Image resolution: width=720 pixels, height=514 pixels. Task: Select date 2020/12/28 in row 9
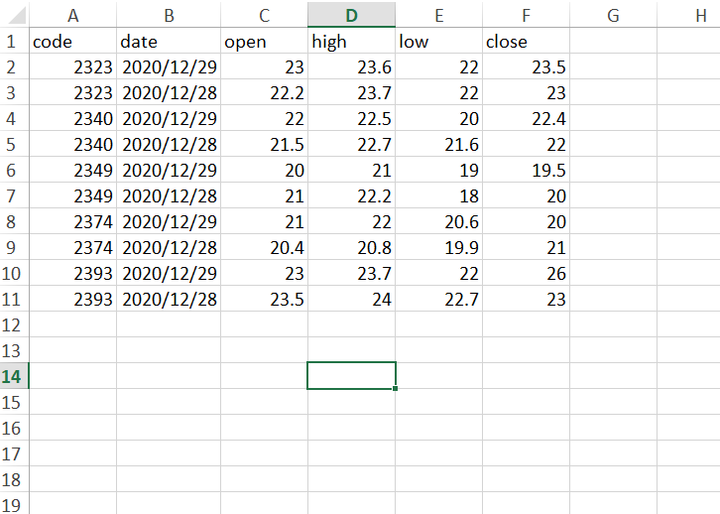click(x=169, y=247)
